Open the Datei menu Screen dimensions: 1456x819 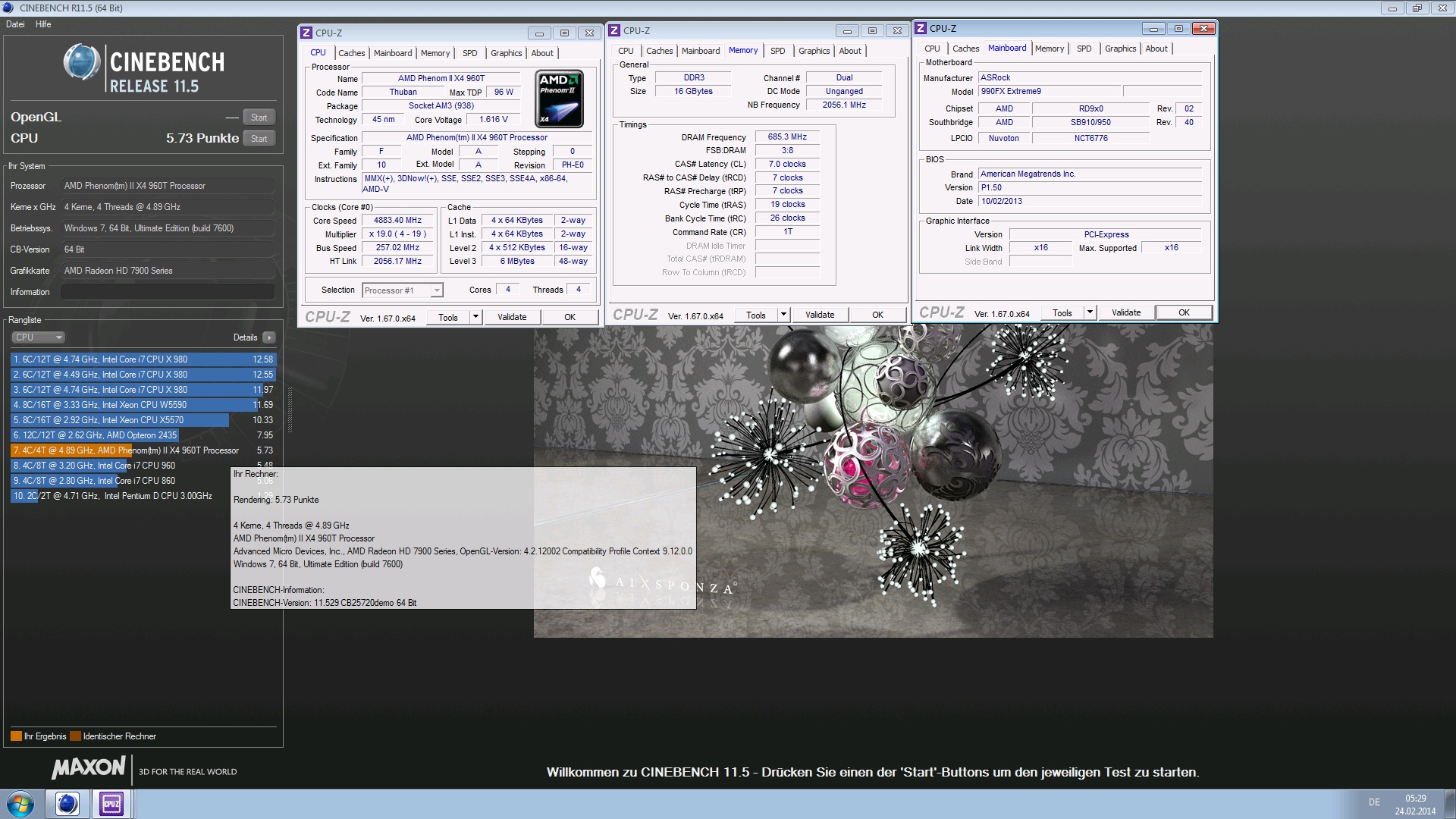[x=15, y=24]
